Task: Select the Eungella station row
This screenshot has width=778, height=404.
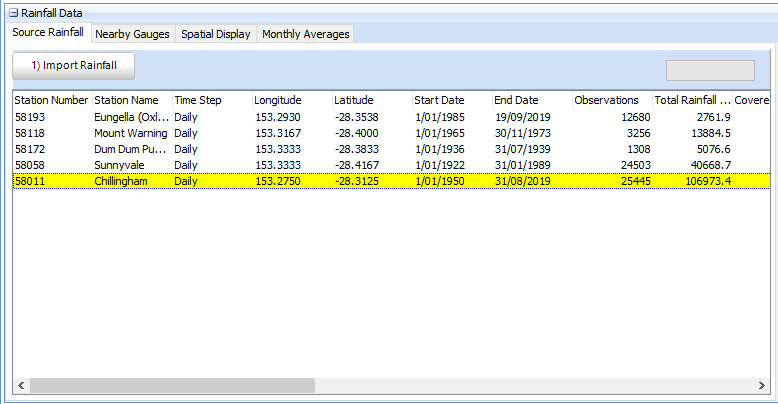Action: pos(130,117)
